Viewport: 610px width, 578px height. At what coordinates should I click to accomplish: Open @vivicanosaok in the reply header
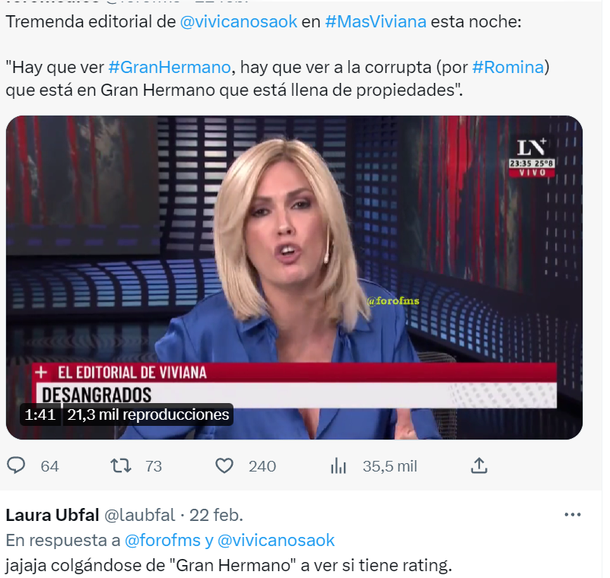pos(276,540)
